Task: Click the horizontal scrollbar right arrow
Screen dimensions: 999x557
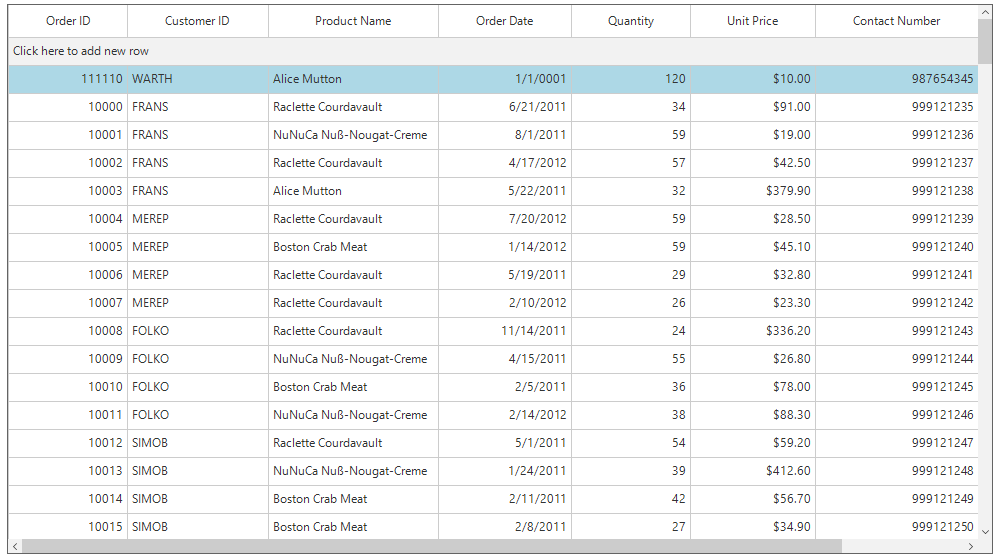Action: pyautogui.click(x=971, y=546)
